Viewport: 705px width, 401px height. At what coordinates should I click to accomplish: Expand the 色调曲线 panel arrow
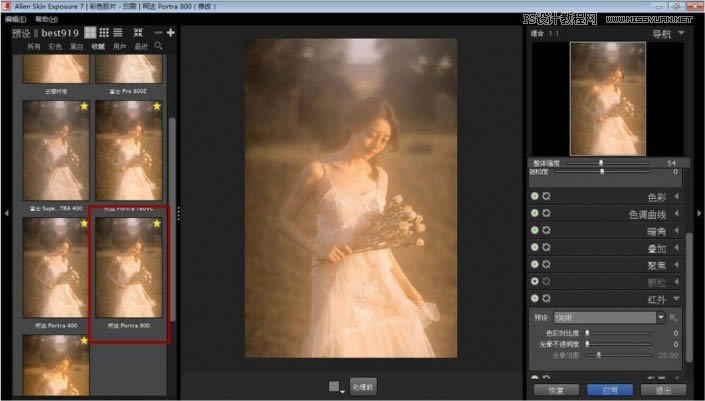pos(677,214)
